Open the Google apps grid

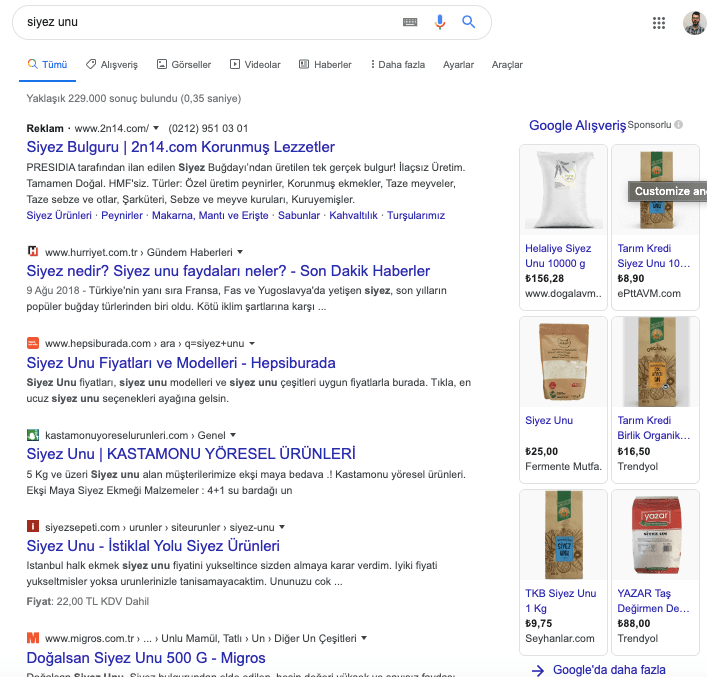point(659,23)
